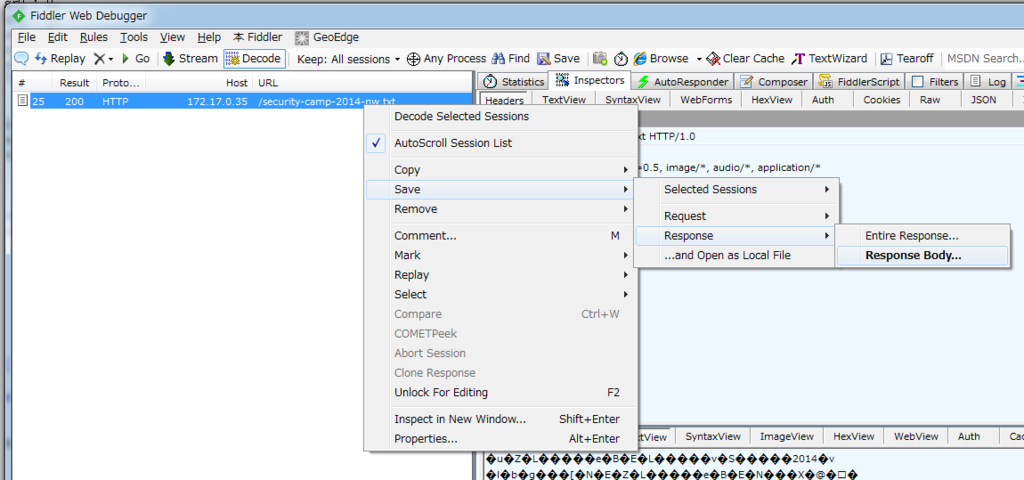Click the comment speech bubble toolbar icon
The width and height of the screenshot is (1024, 480).
click(22, 59)
